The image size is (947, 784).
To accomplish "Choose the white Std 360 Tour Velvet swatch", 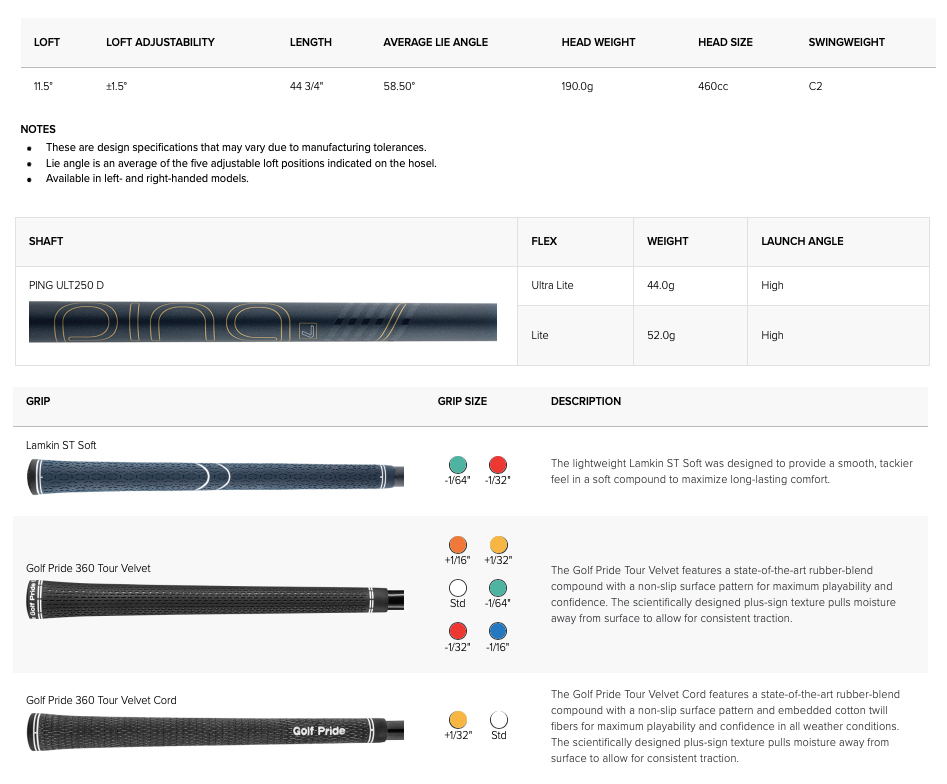I will [458, 588].
